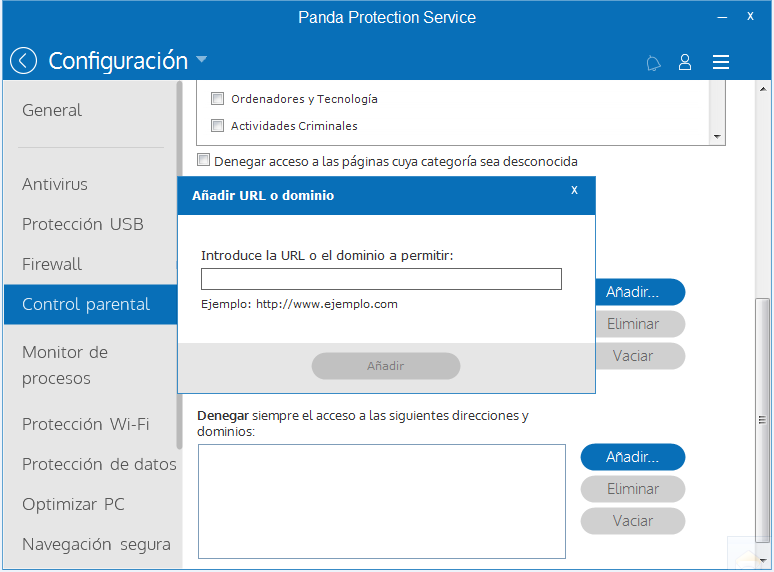The height and width of the screenshot is (572, 774).
Task: Click Añadir beside the denied list
Action: click(x=633, y=457)
